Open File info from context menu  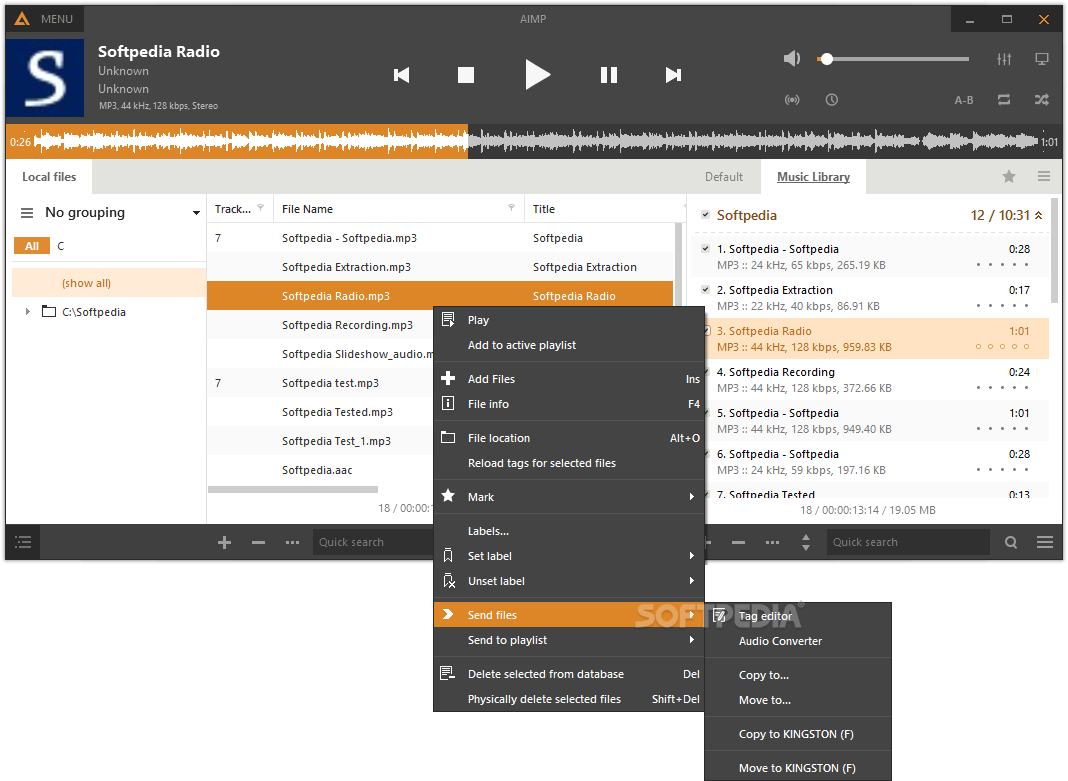tap(569, 404)
